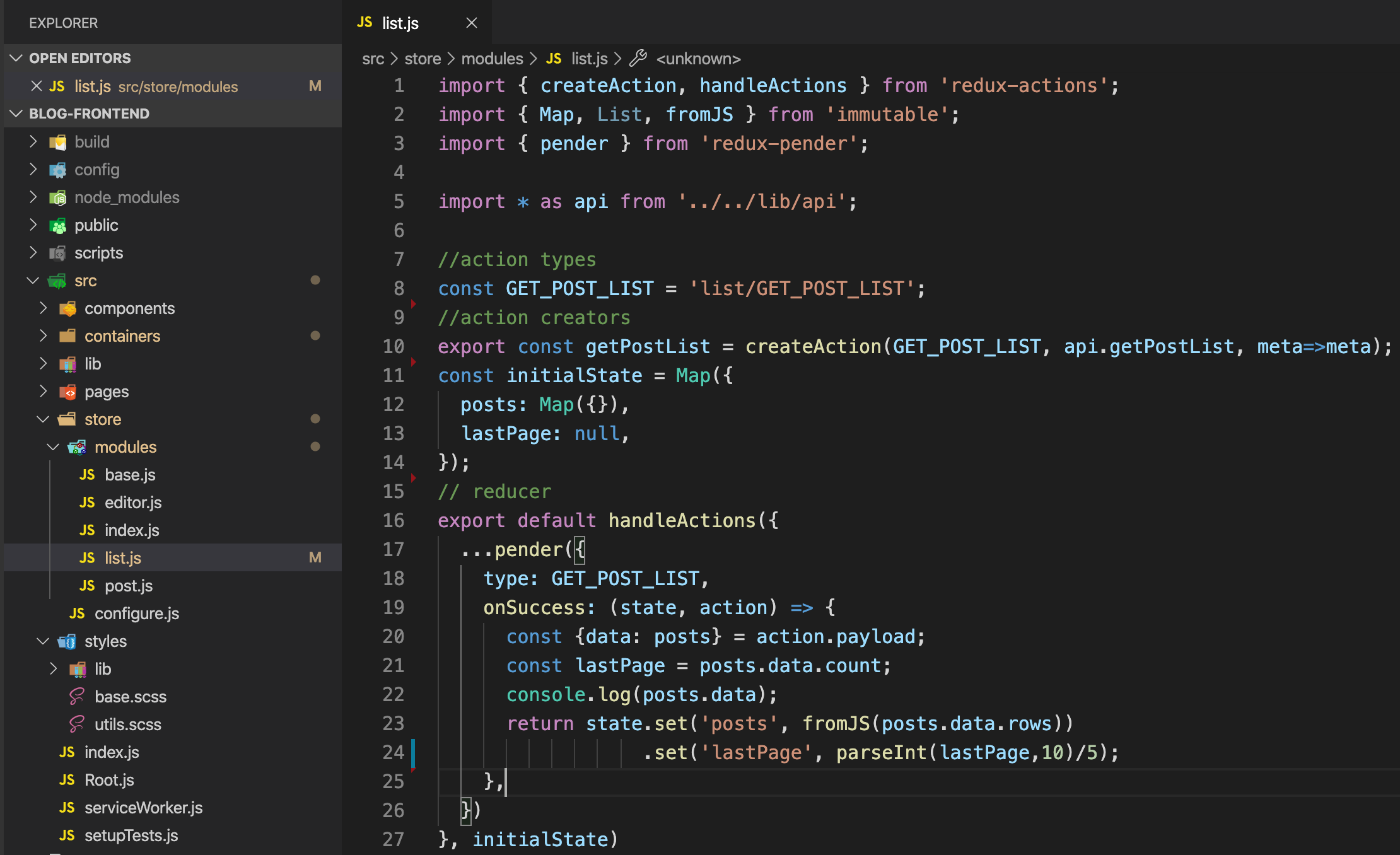Click the wrench icon in the breadcrumb
The image size is (1400, 855).
(638, 59)
